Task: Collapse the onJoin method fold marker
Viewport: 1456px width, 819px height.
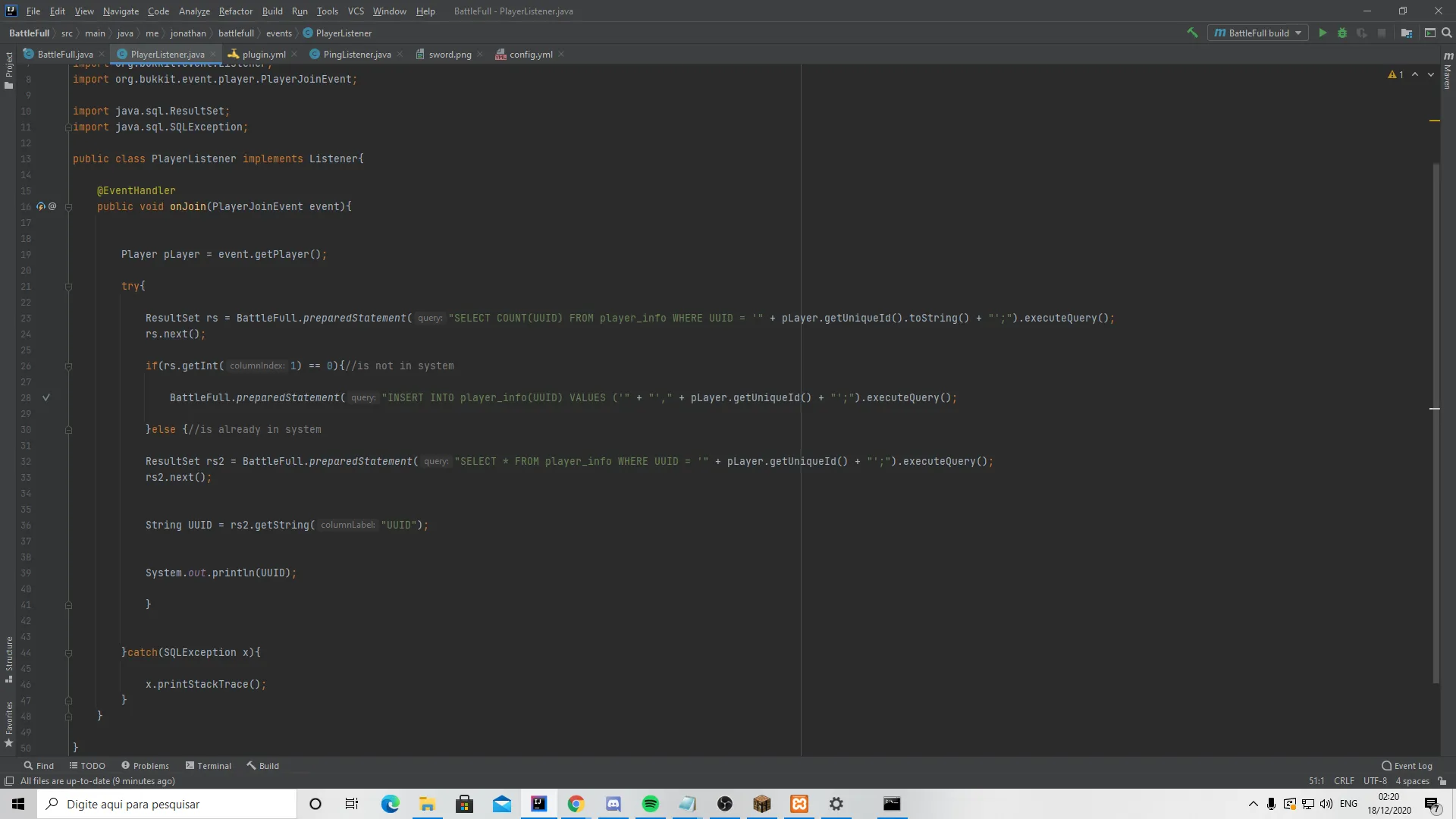Action: click(x=68, y=207)
